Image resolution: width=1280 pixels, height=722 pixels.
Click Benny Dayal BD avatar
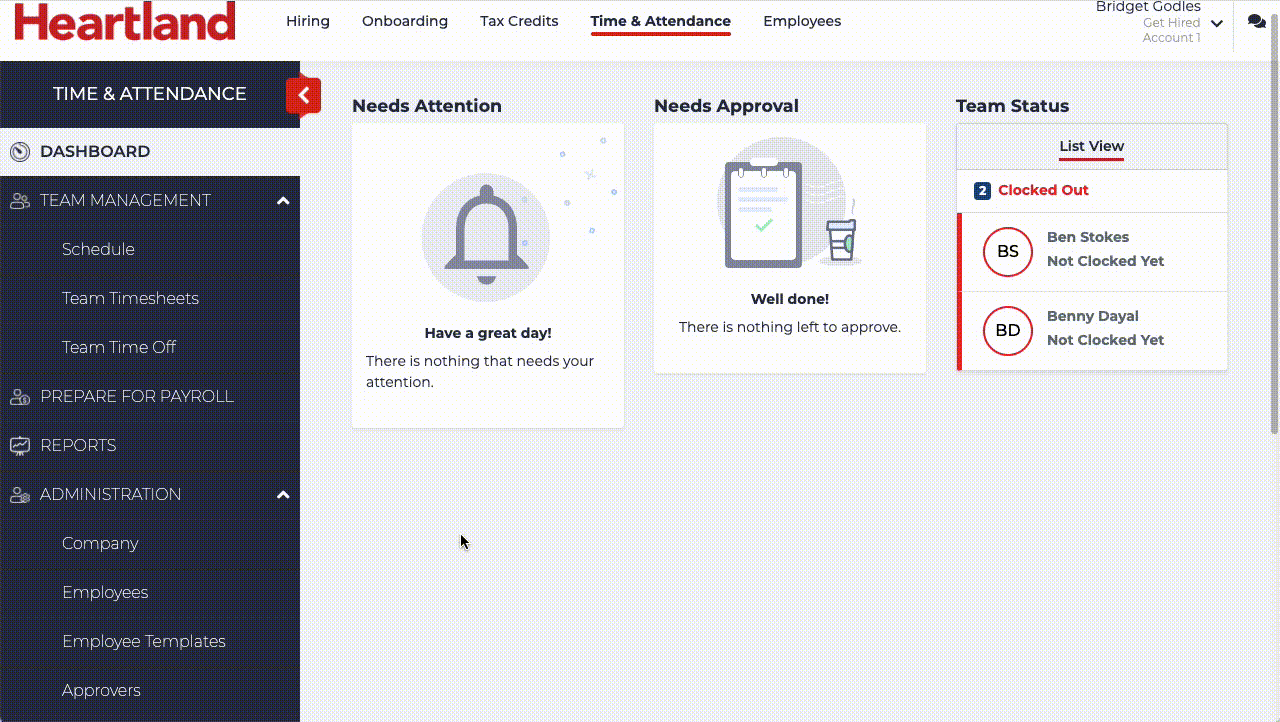pos(1007,330)
